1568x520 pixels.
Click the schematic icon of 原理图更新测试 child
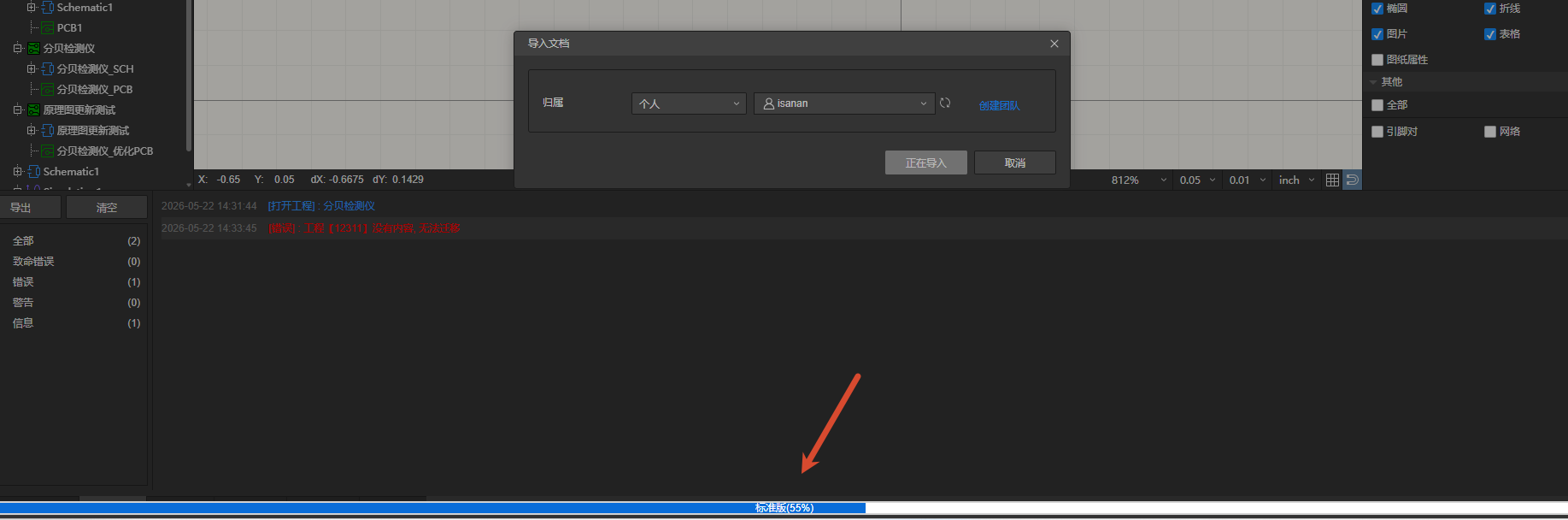[48, 131]
